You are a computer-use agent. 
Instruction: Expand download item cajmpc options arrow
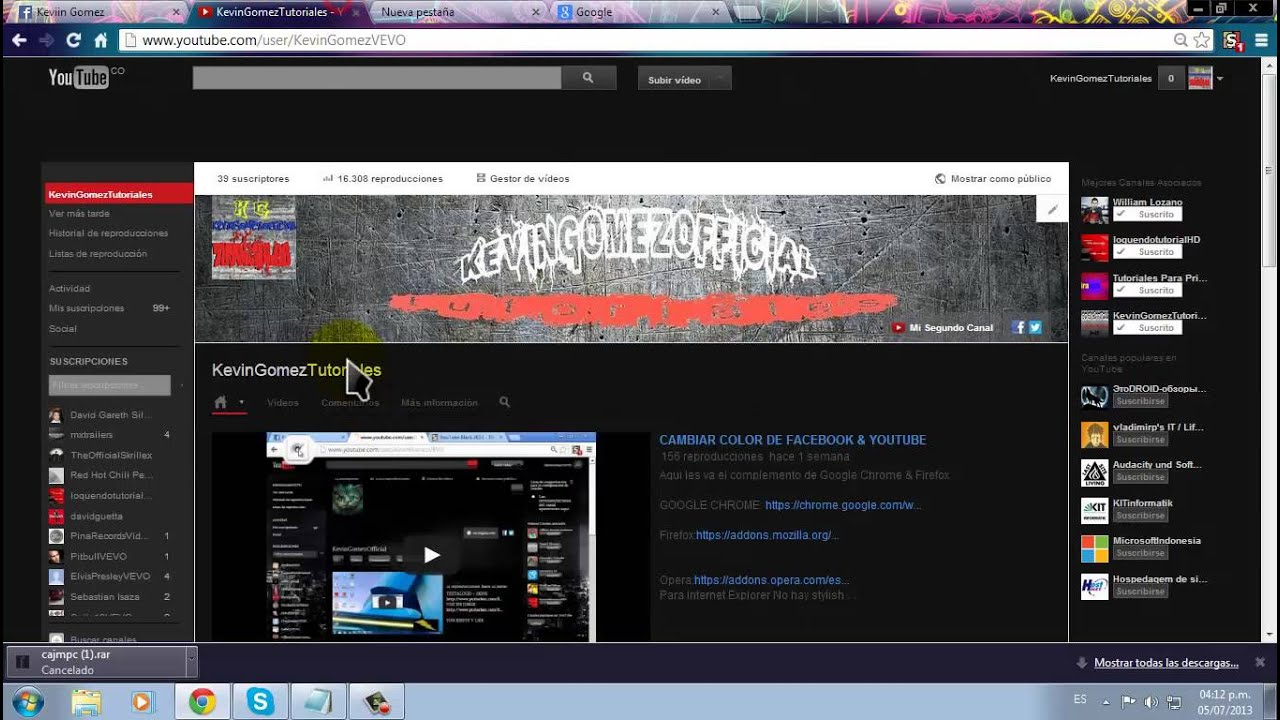pyautogui.click(x=191, y=662)
